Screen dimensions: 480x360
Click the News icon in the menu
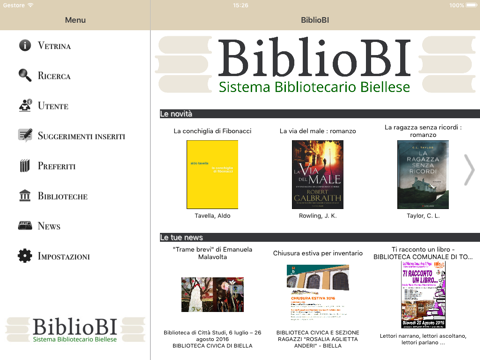point(25,226)
